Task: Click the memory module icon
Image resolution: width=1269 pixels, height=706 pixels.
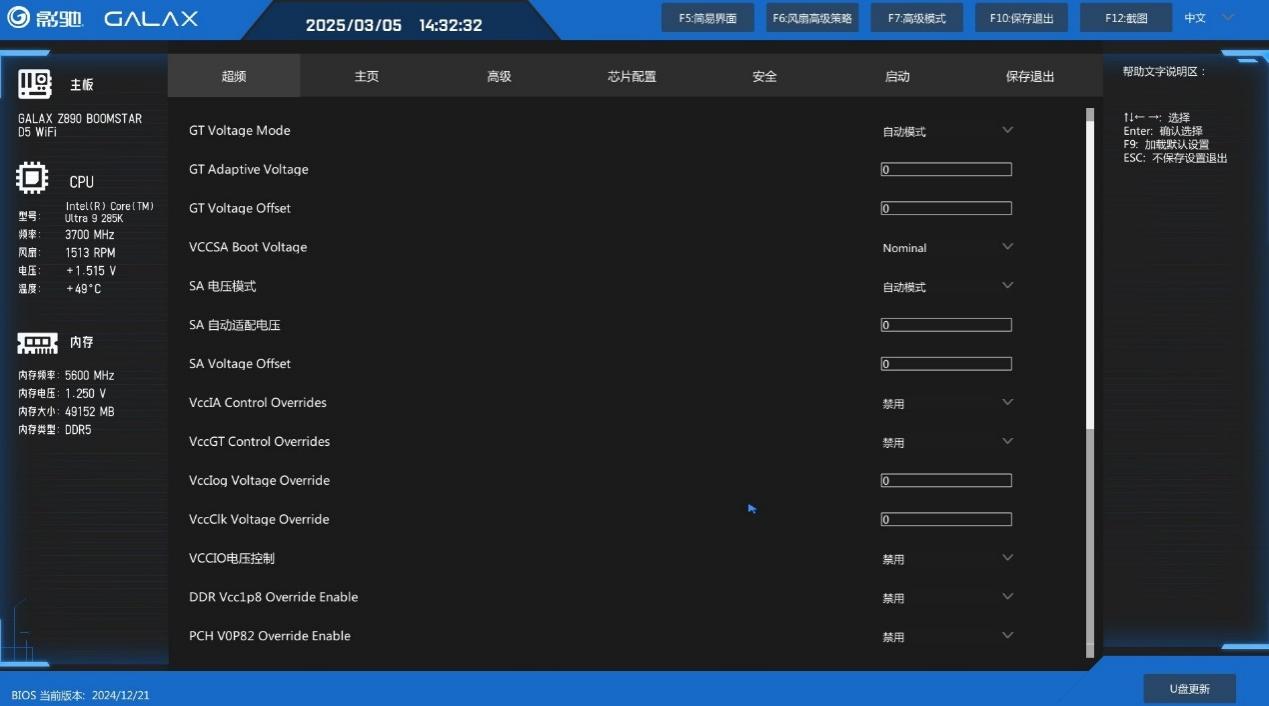Action: tap(37, 343)
